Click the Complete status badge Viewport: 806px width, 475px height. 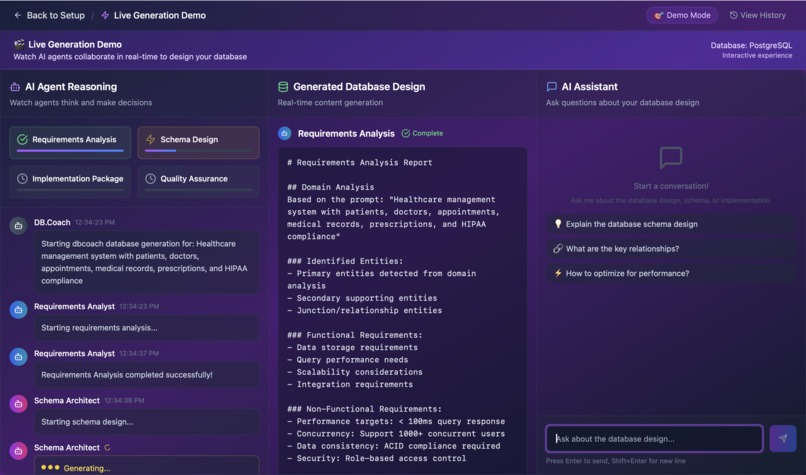[x=422, y=133]
